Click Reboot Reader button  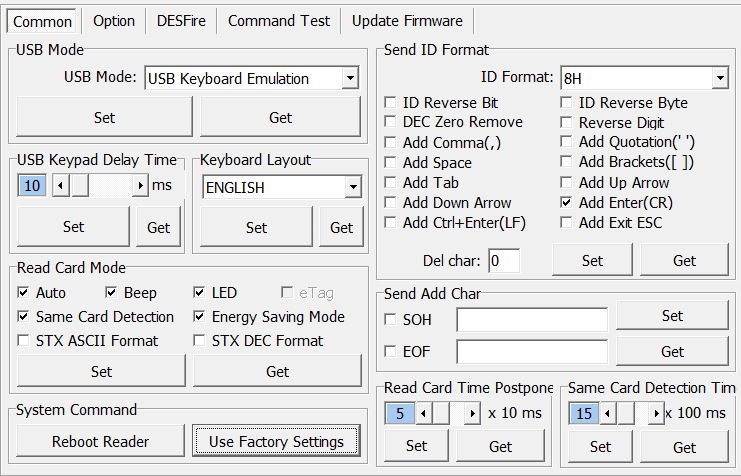coord(101,441)
